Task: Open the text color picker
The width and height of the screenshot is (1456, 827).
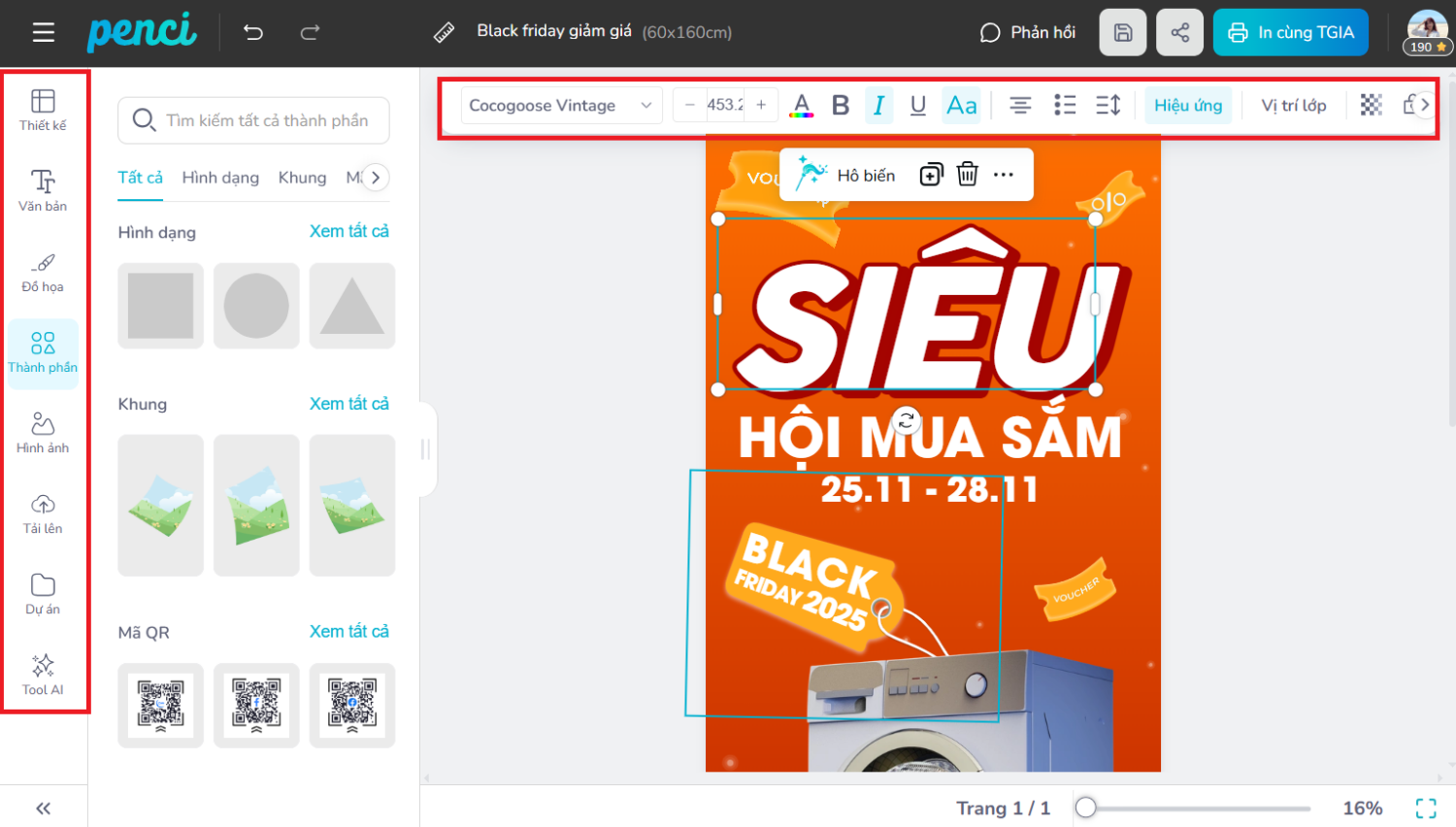Action: [801, 105]
